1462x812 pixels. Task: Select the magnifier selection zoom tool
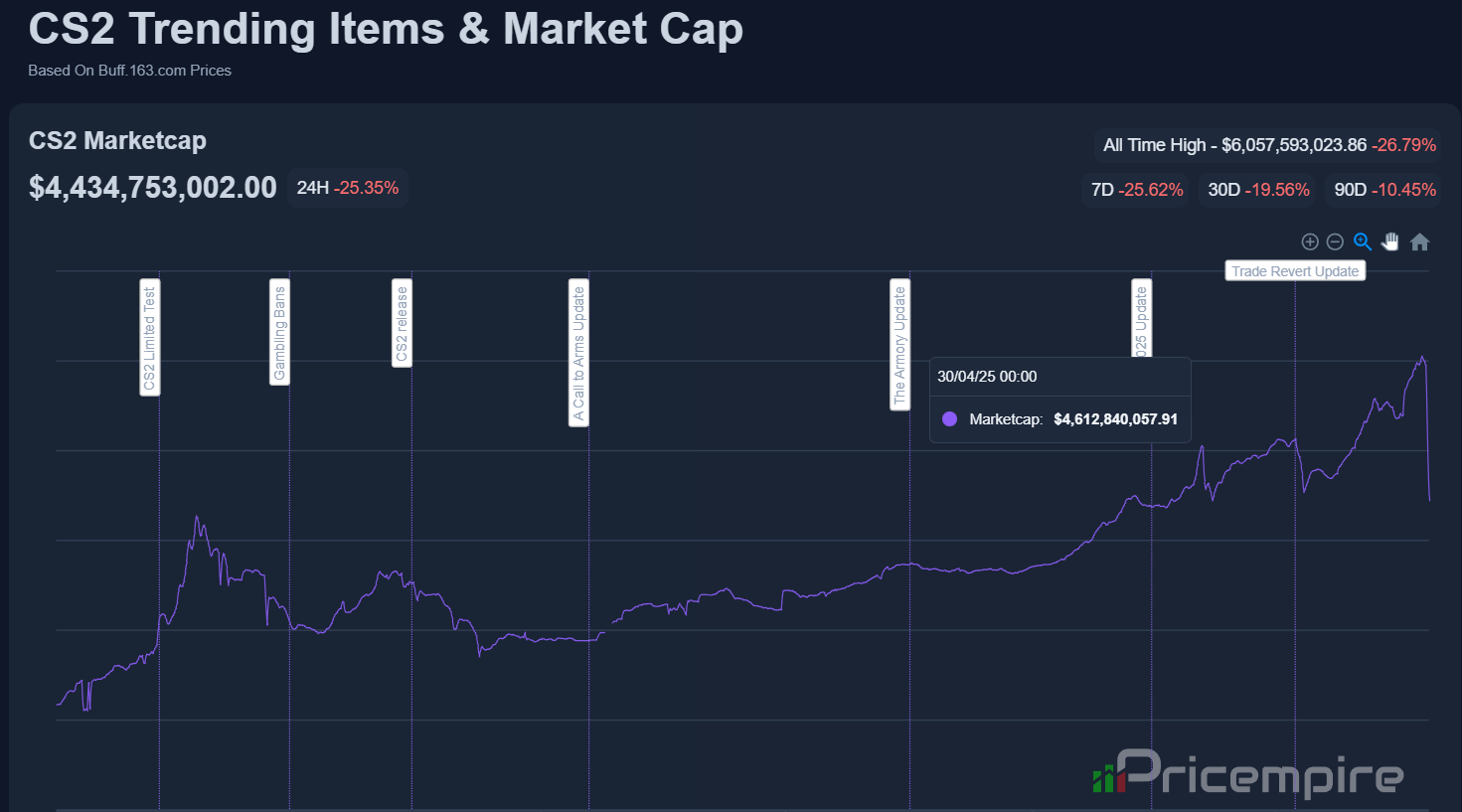(x=1363, y=242)
